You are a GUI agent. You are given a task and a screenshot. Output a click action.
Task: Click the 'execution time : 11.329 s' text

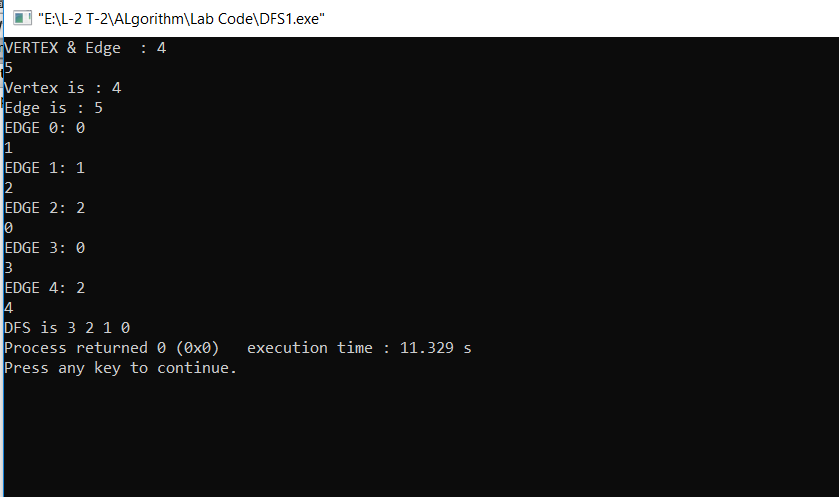pyautogui.click(x=359, y=348)
